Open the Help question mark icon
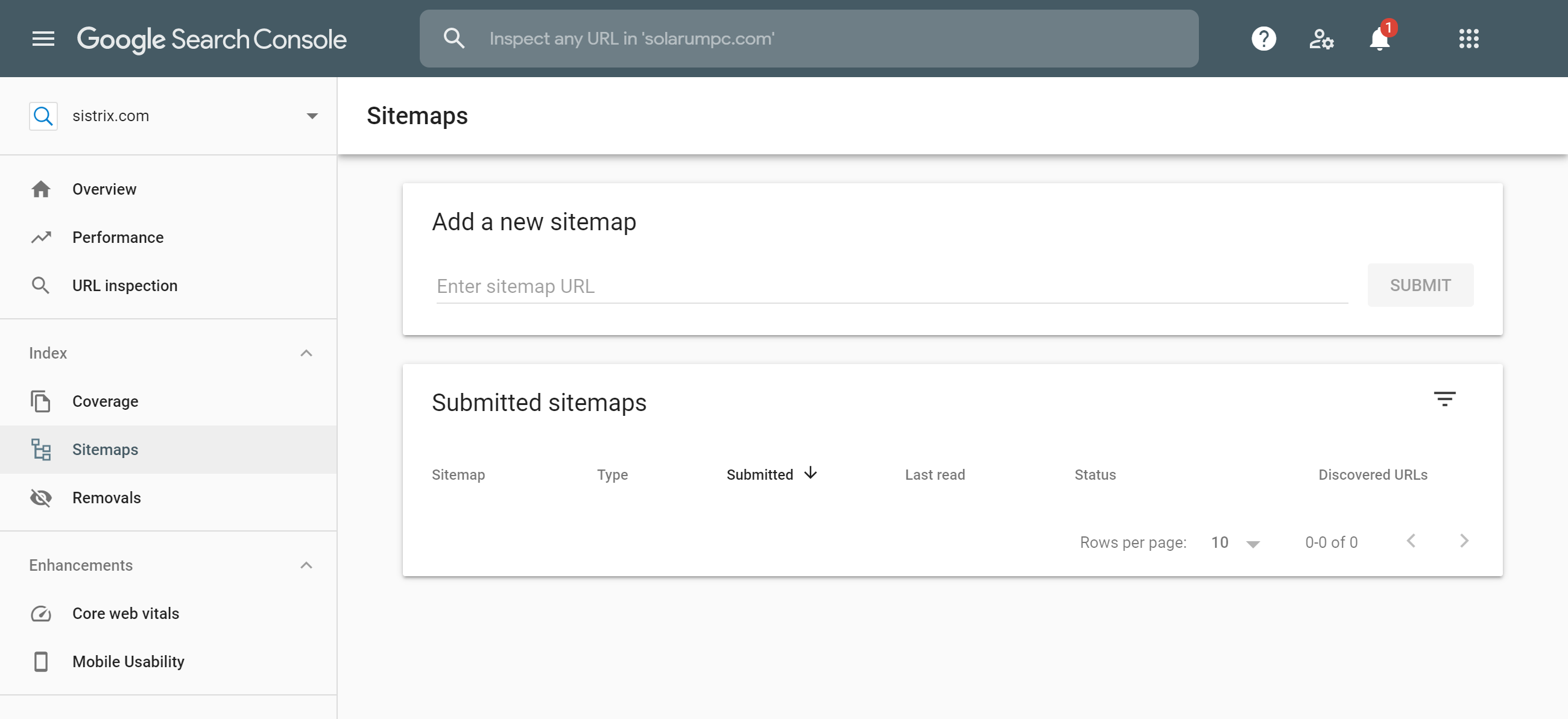Image resolution: width=1568 pixels, height=719 pixels. tap(1263, 39)
